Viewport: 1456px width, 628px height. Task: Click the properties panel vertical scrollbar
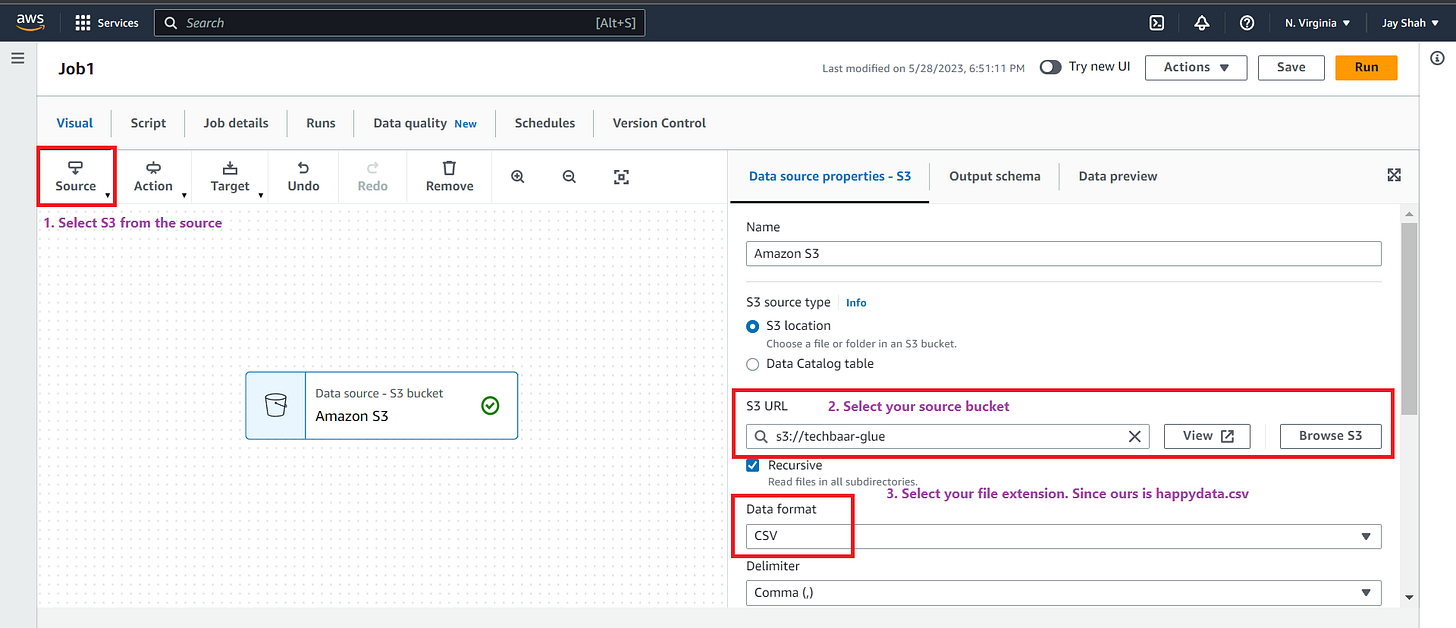point(1410,318)
